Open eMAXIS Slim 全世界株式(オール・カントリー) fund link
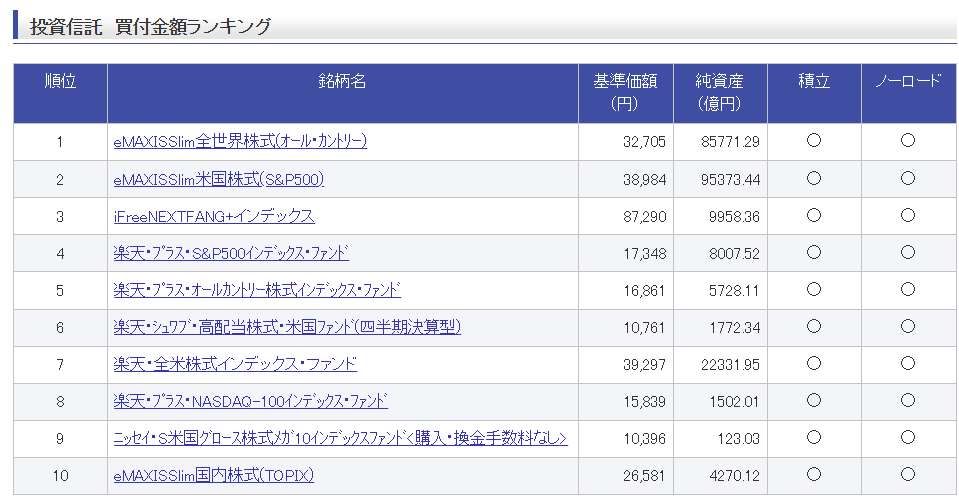Image resolution: width=959 pixels, height=501 pixels. click(x=240, y=141)
